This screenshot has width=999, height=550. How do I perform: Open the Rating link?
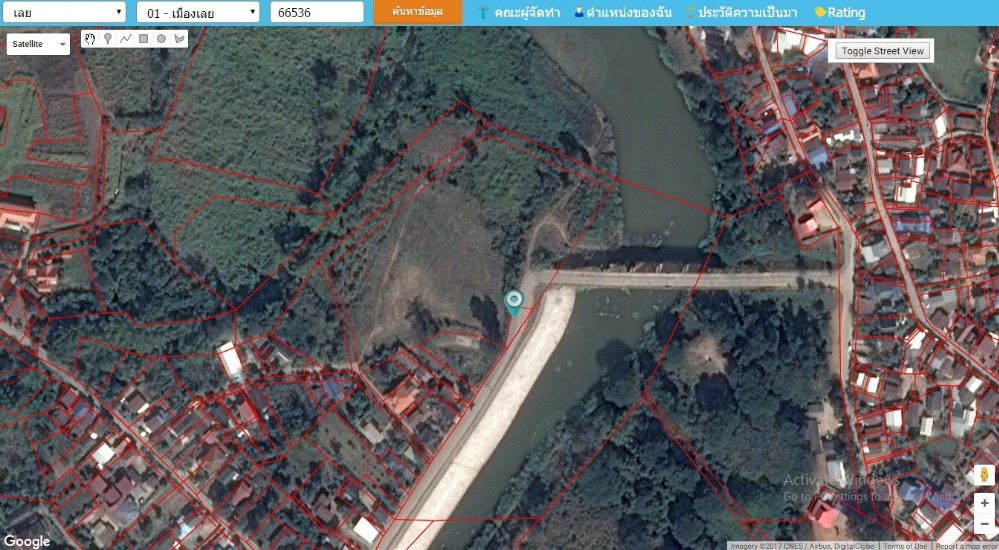pos(840,13)
